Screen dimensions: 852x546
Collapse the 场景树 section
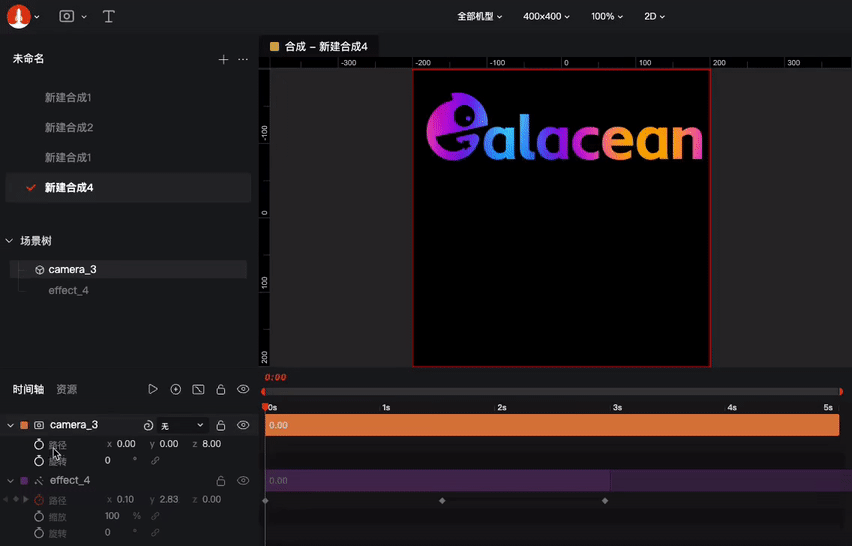click(9, 241)
